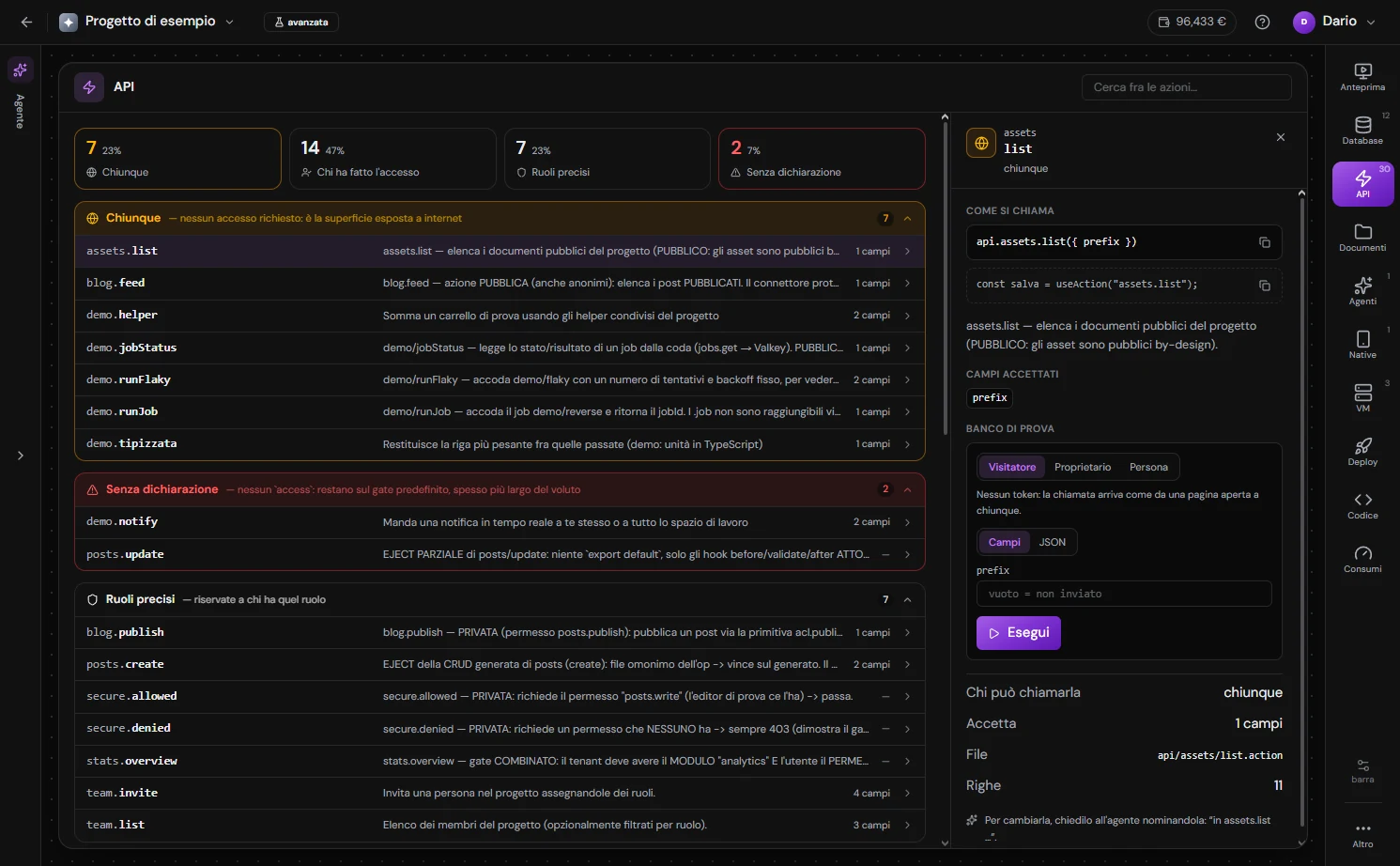This screenshot has width=1400, height=866.
Task: Close the assets list detail panel
Action: [x=1281, y=137]
